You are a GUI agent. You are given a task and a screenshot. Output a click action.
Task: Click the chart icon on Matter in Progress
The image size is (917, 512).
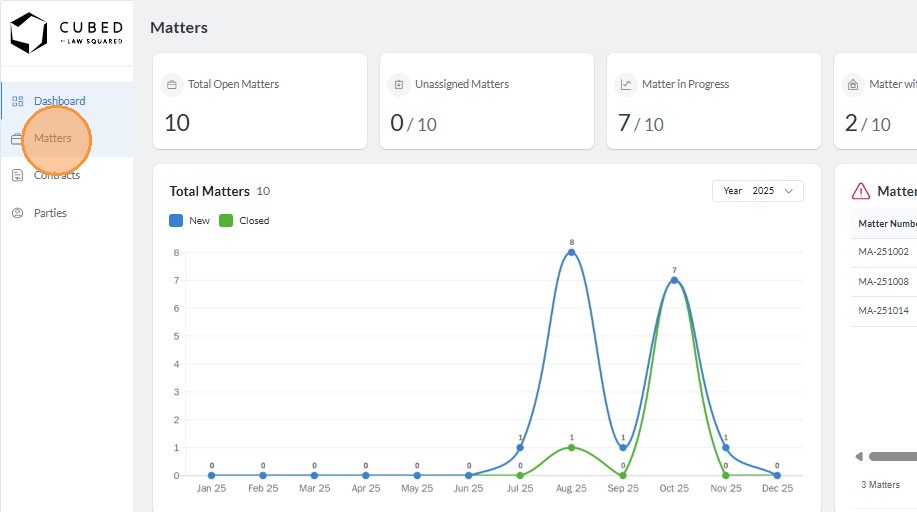(626, 85)
